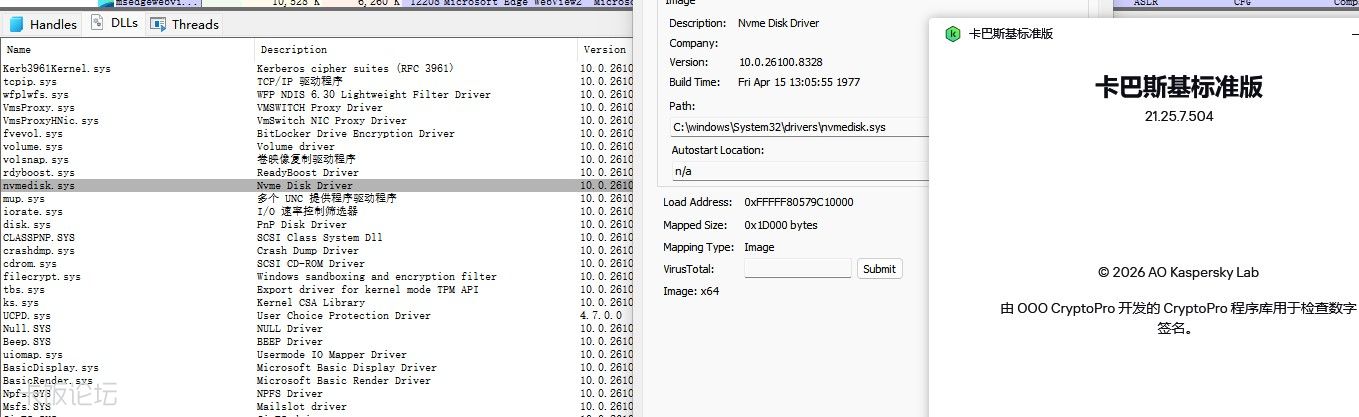Sort list by Description column header
The image size is (1359, 417).
[416, 49]
